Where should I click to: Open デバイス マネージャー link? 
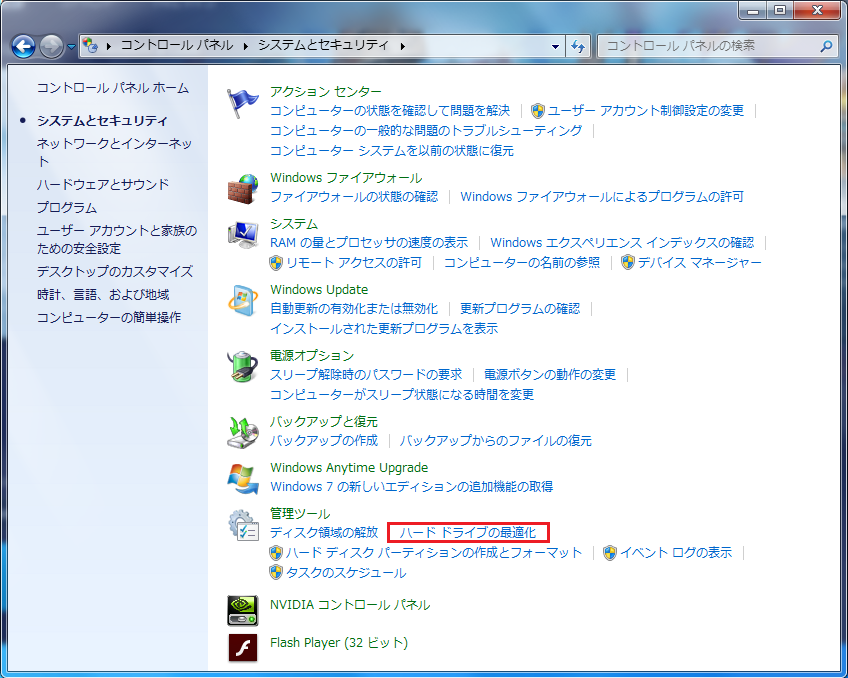[699, 263]
